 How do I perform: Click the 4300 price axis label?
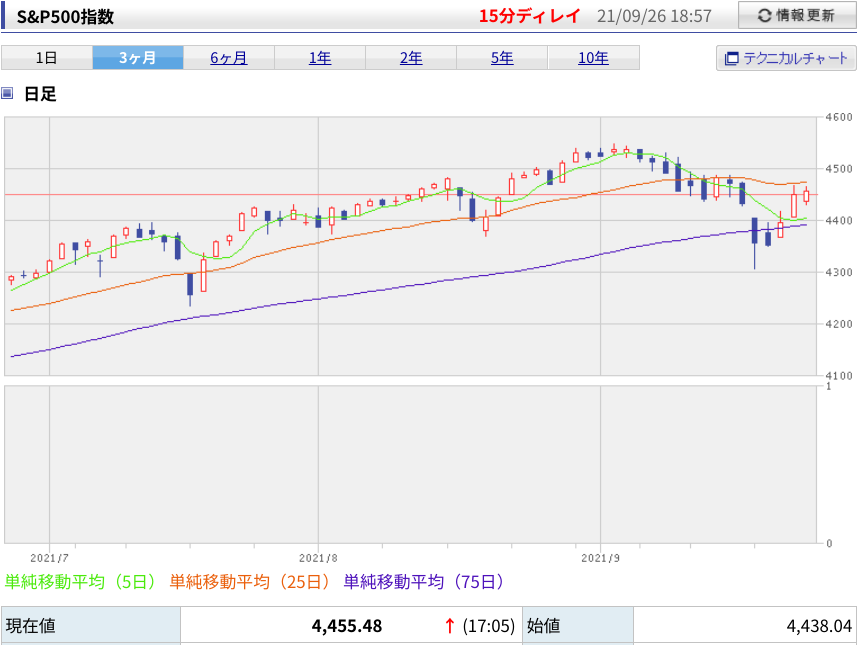coord(839,272)
